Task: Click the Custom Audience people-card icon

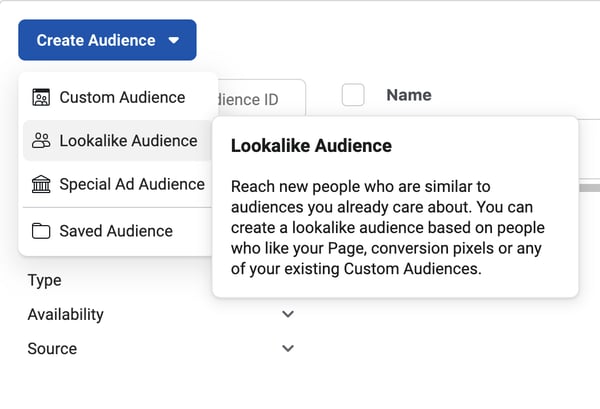Action: pyautogui.click(x=41, y=97)
